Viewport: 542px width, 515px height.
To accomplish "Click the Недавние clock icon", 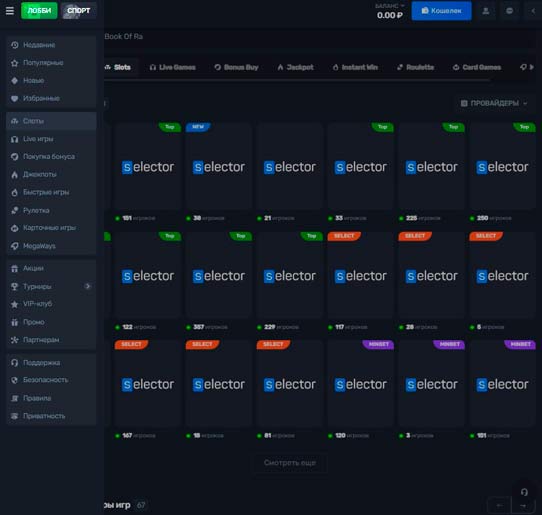I will tap(15, 45).
